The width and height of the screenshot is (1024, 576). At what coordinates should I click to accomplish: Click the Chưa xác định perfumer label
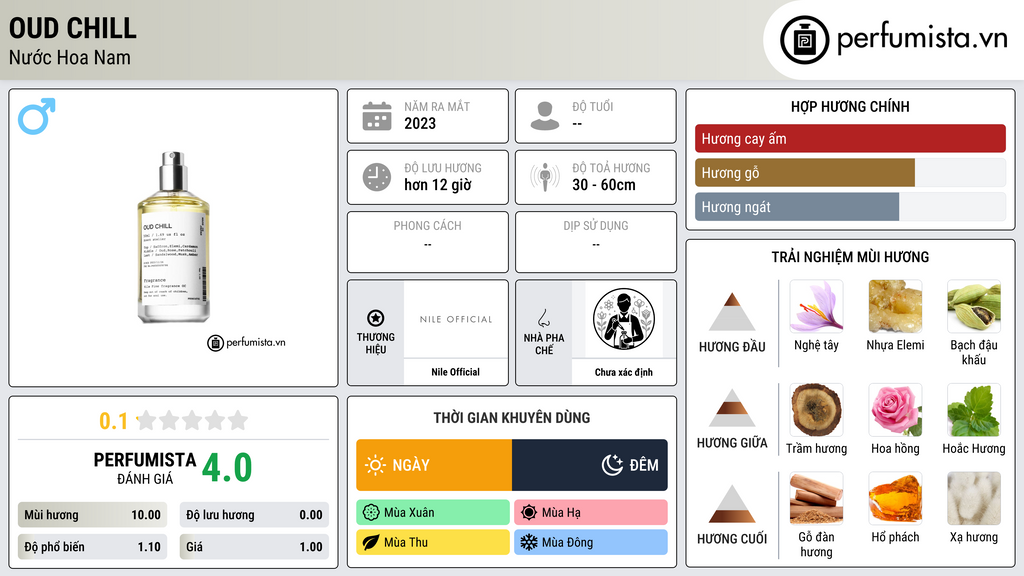[x=624, y=372]
